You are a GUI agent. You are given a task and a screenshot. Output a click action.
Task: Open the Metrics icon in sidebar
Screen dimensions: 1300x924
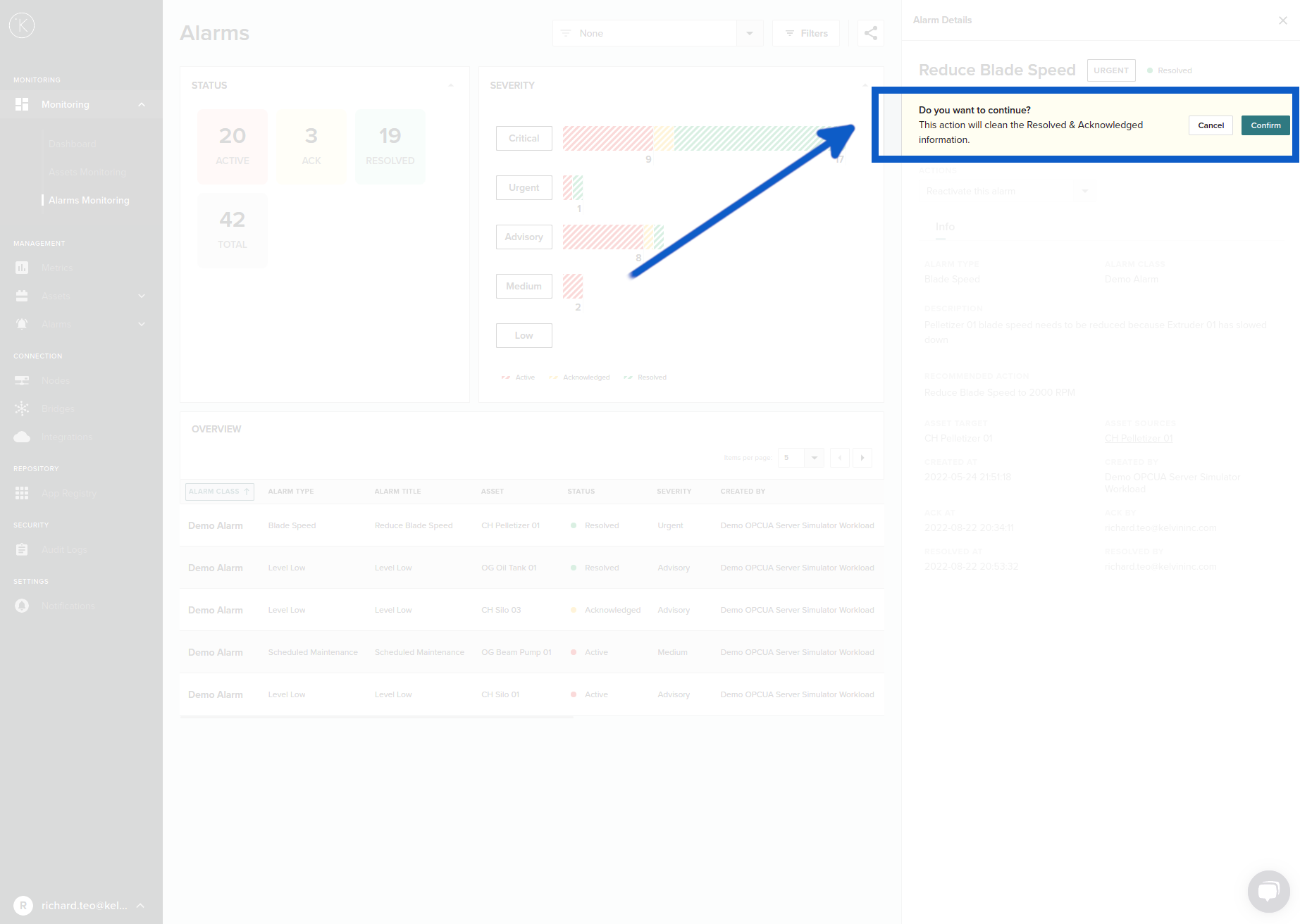22,268
